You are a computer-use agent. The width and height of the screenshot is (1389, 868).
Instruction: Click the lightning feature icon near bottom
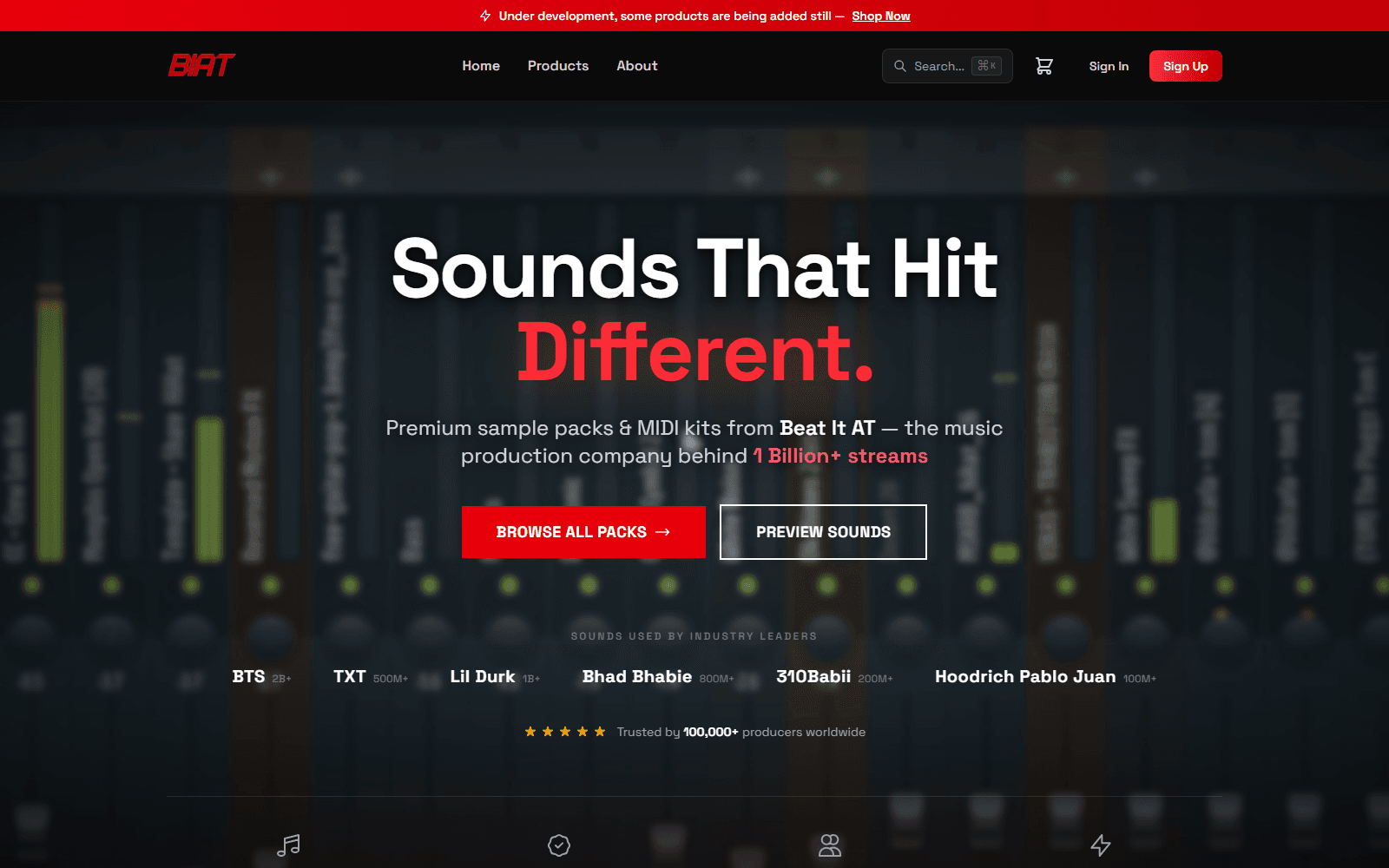pyautogui.click(x=1101, y=845)
